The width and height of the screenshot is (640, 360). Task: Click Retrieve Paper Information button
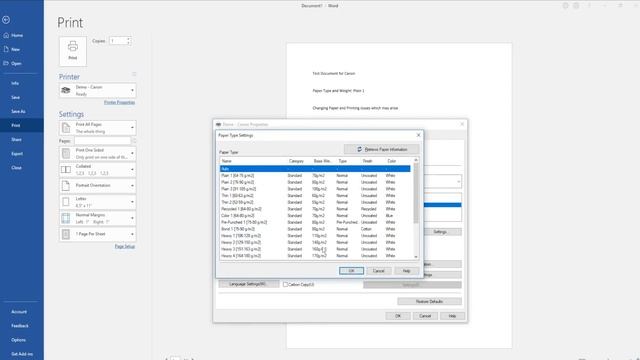(381, 149)
